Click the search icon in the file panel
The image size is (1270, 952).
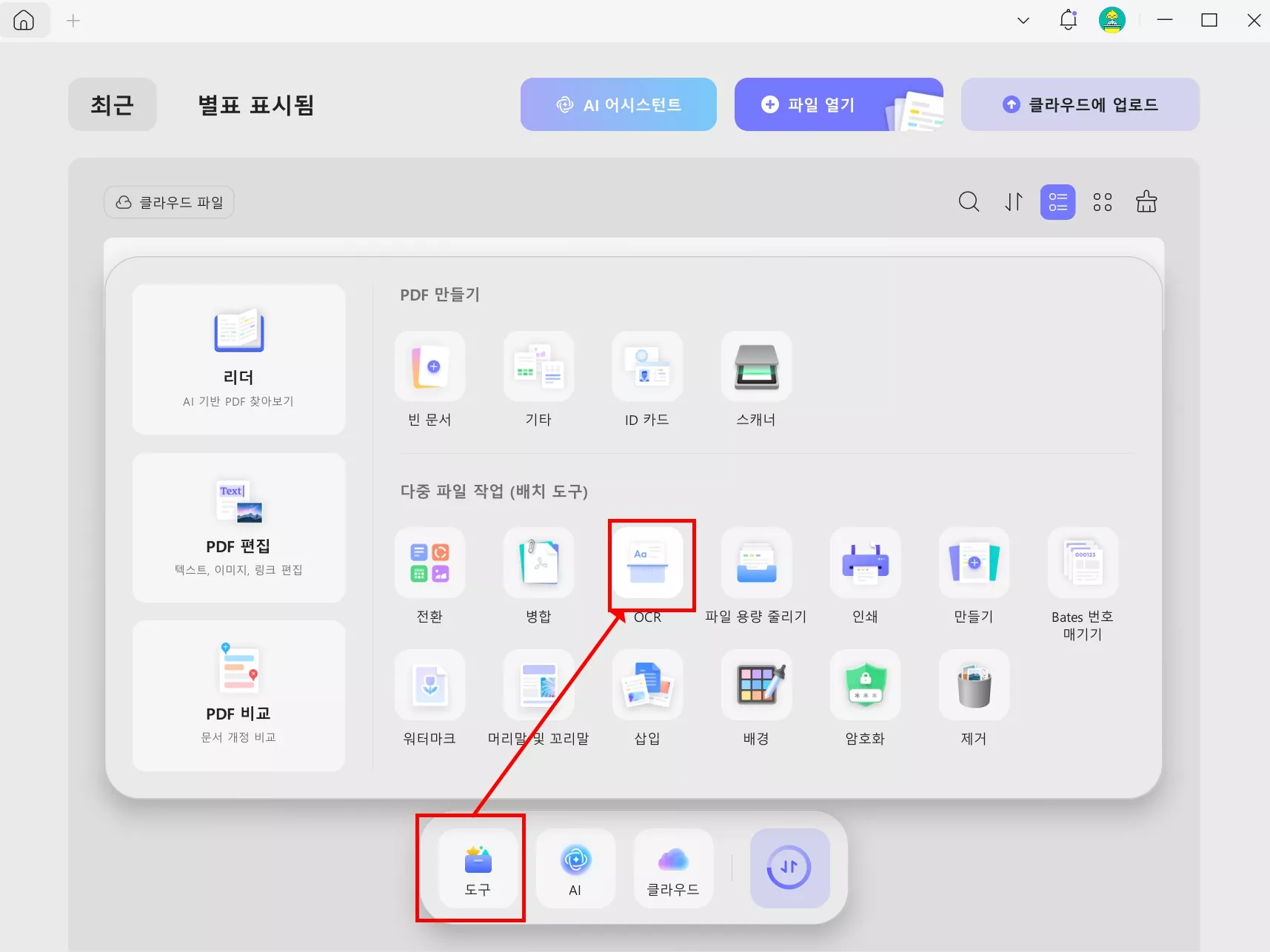969,201
